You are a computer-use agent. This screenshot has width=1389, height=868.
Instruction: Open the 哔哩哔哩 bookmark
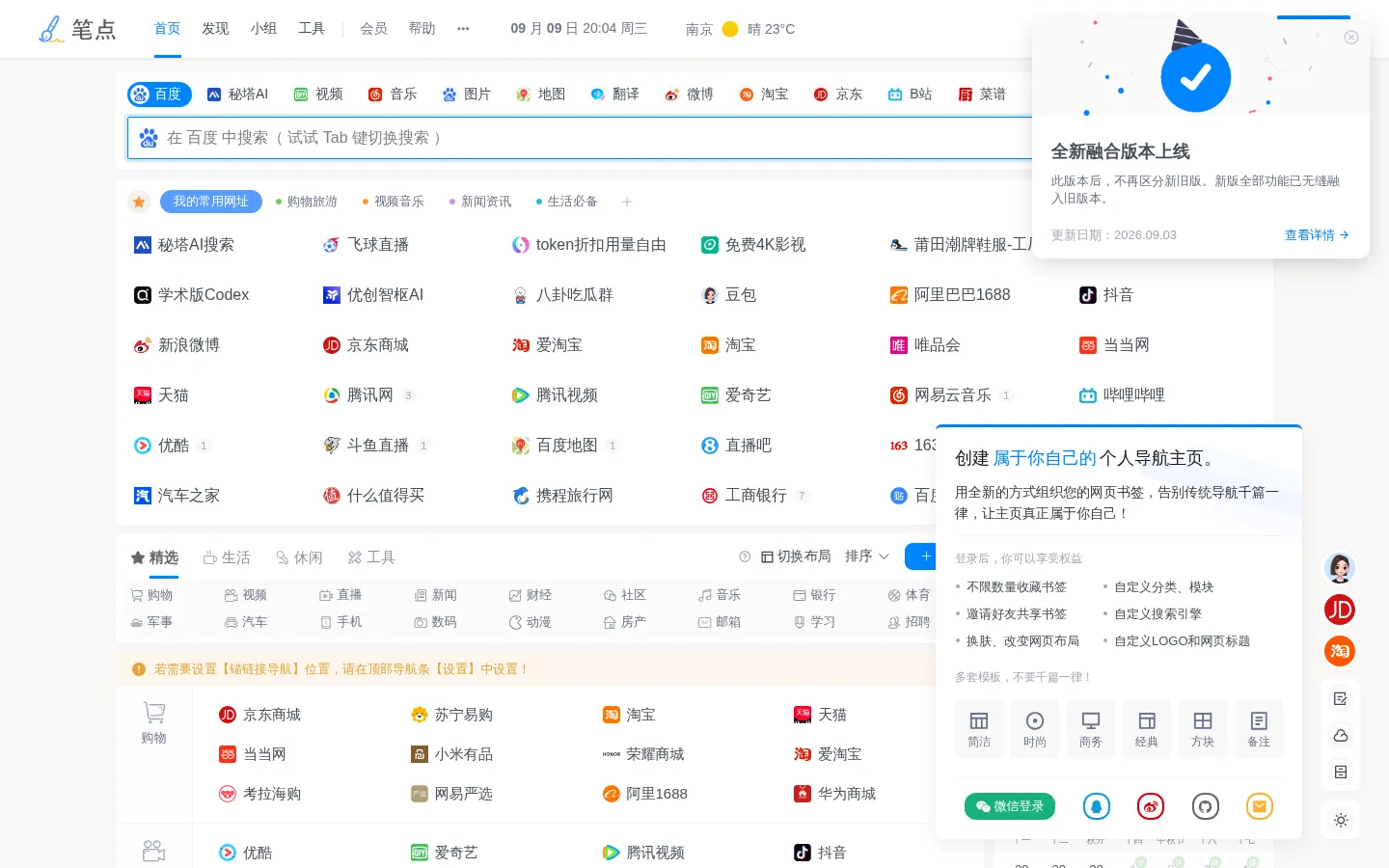coord(1123,395)
